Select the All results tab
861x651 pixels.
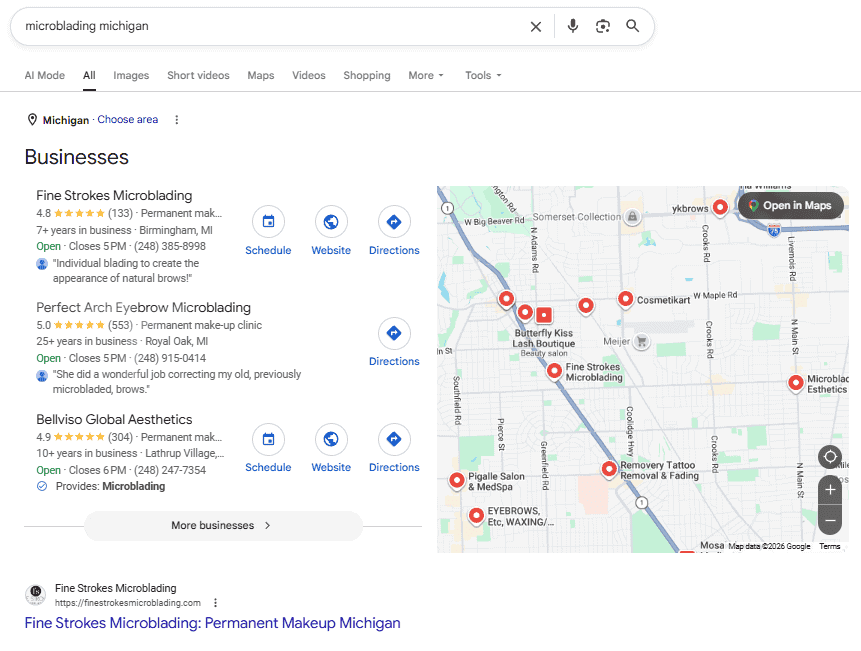[x=89, y=75]
